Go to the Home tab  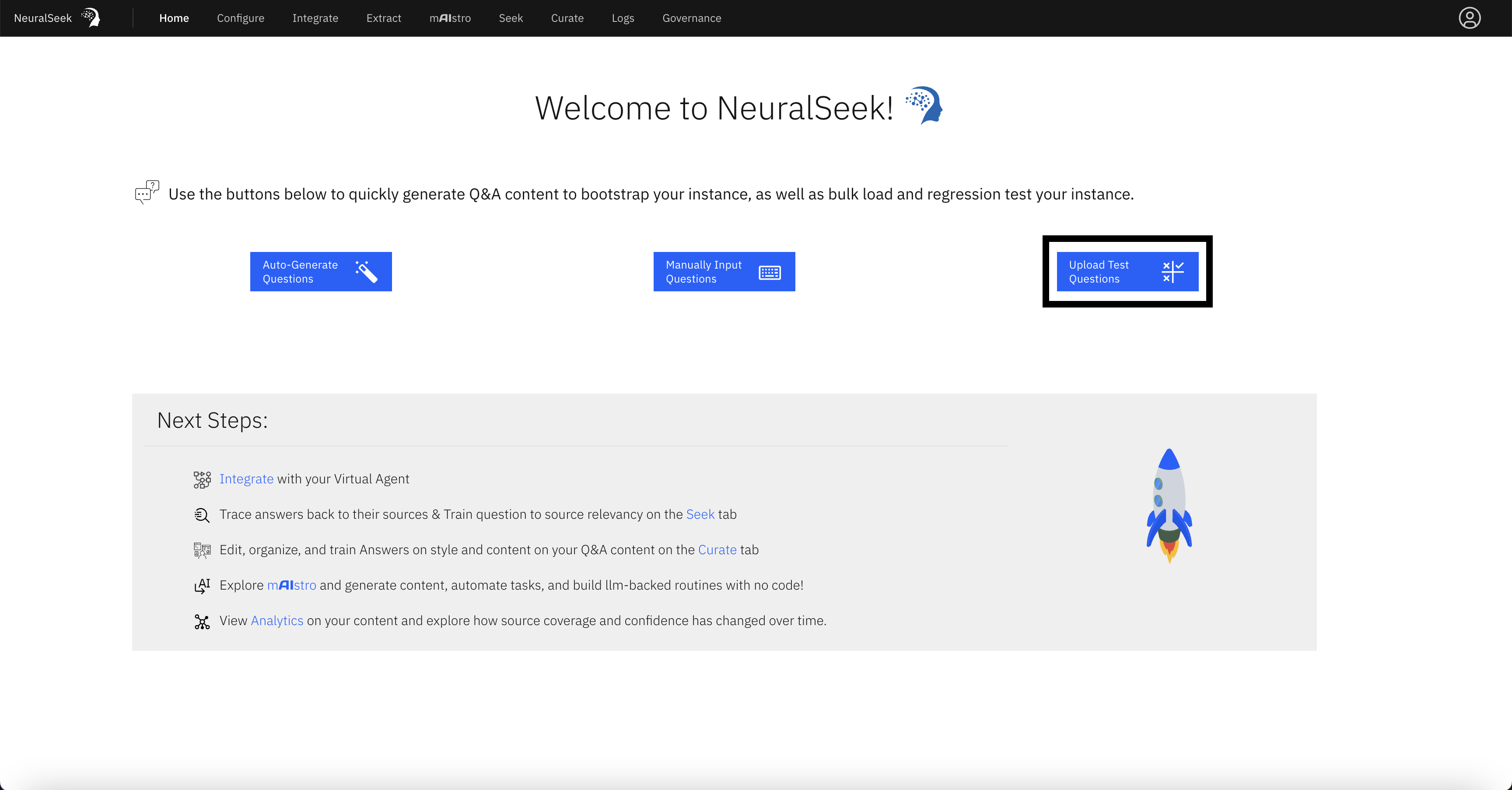[x=174, y=18]
